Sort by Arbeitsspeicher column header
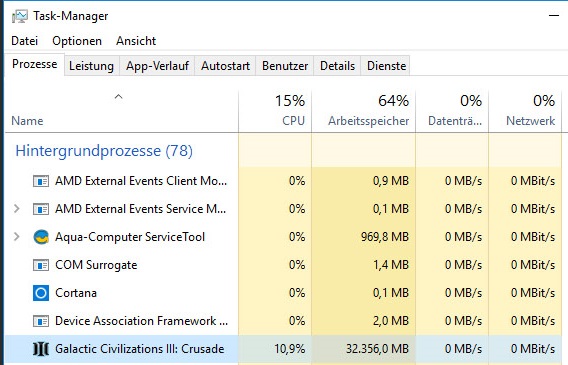This screenshot has width=568, height=365. pos(364,110)
